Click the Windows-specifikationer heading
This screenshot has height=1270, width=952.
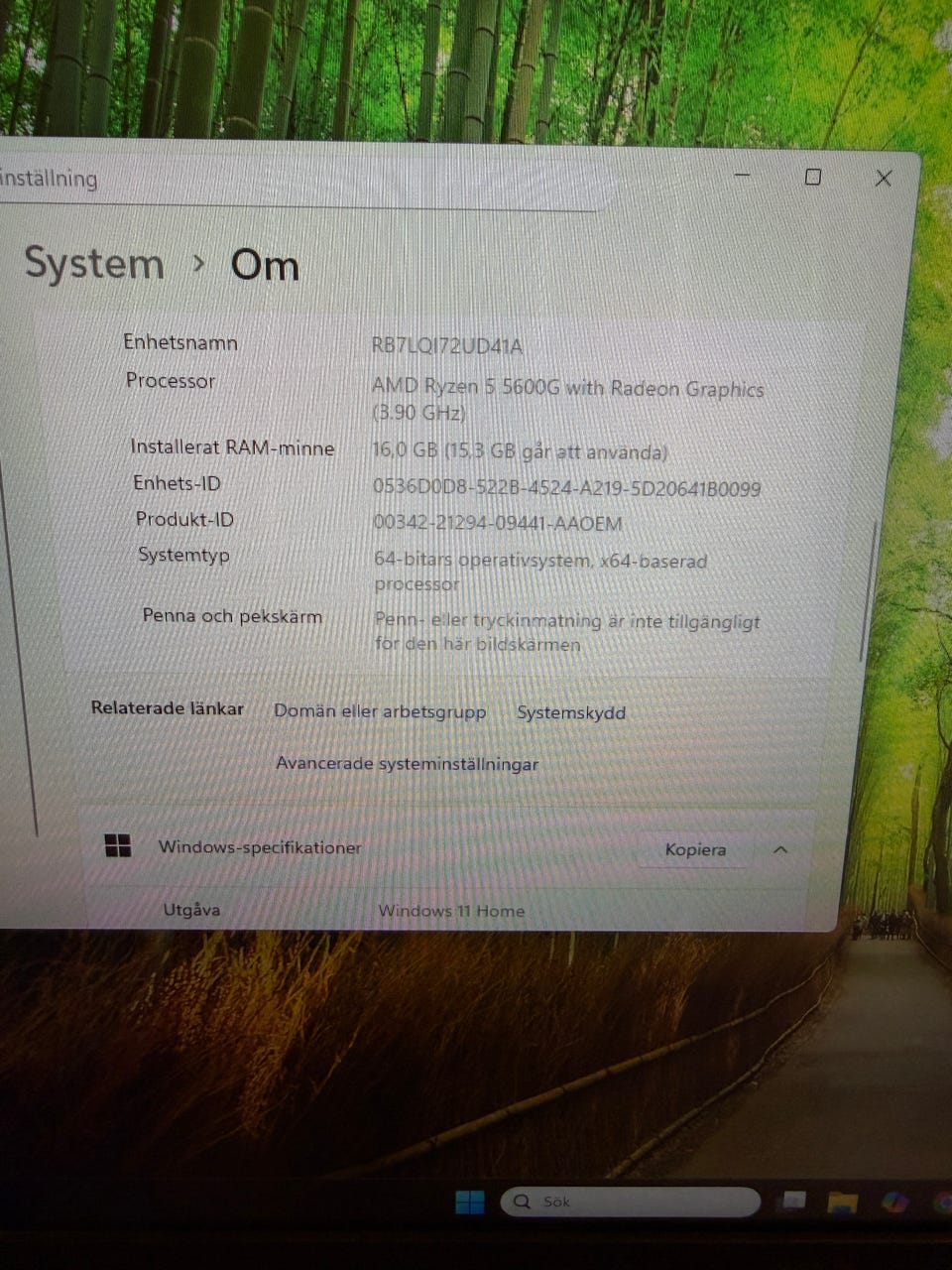[260, 847]
